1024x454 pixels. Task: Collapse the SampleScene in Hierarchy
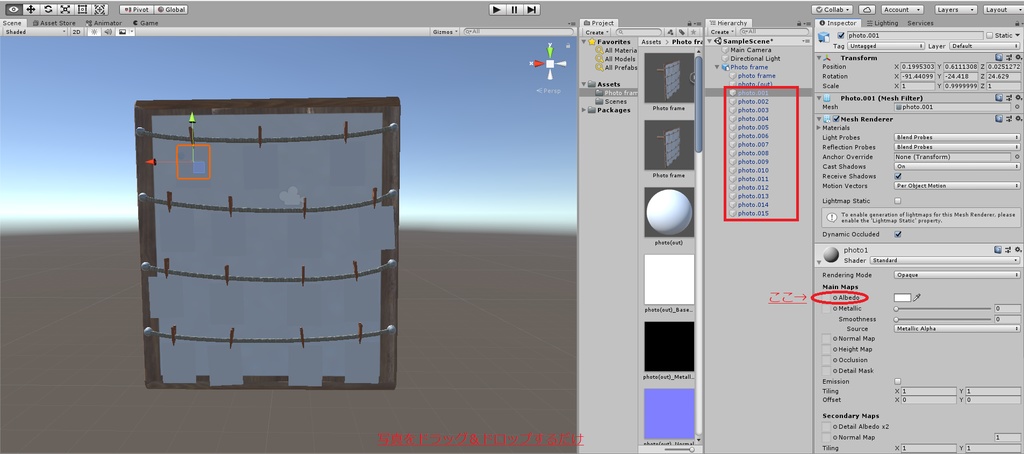711,42
